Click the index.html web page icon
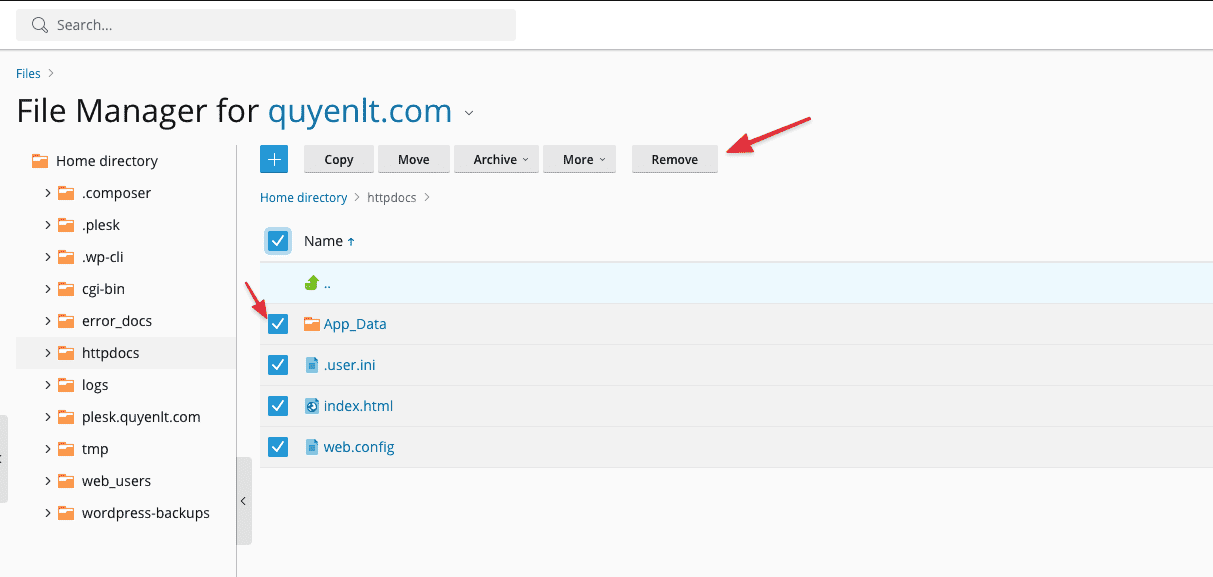 click(x=312, y=406)
